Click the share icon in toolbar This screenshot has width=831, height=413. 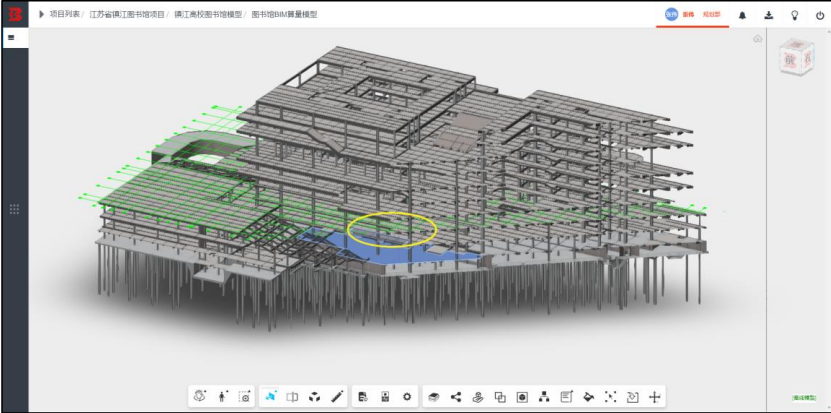(456, 396)
